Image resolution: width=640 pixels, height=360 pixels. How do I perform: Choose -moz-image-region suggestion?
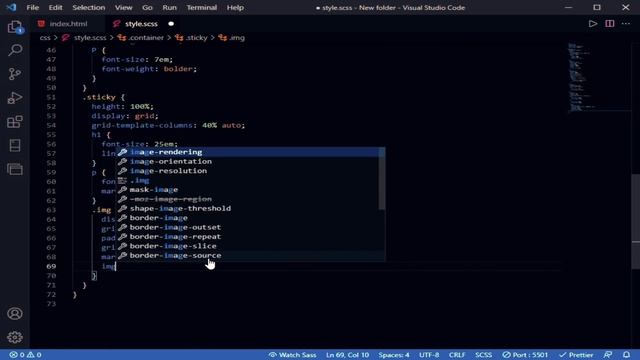click(250, 199)
